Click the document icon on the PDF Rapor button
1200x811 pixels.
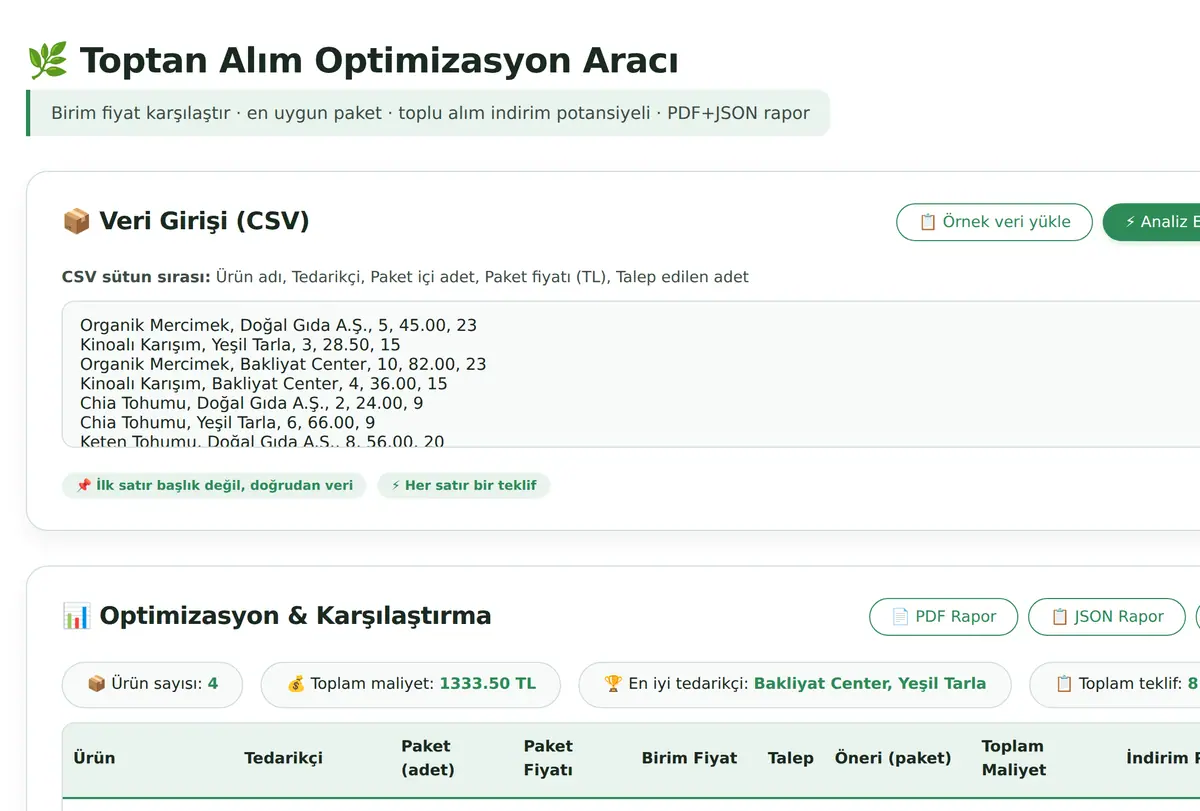[900, 617]
